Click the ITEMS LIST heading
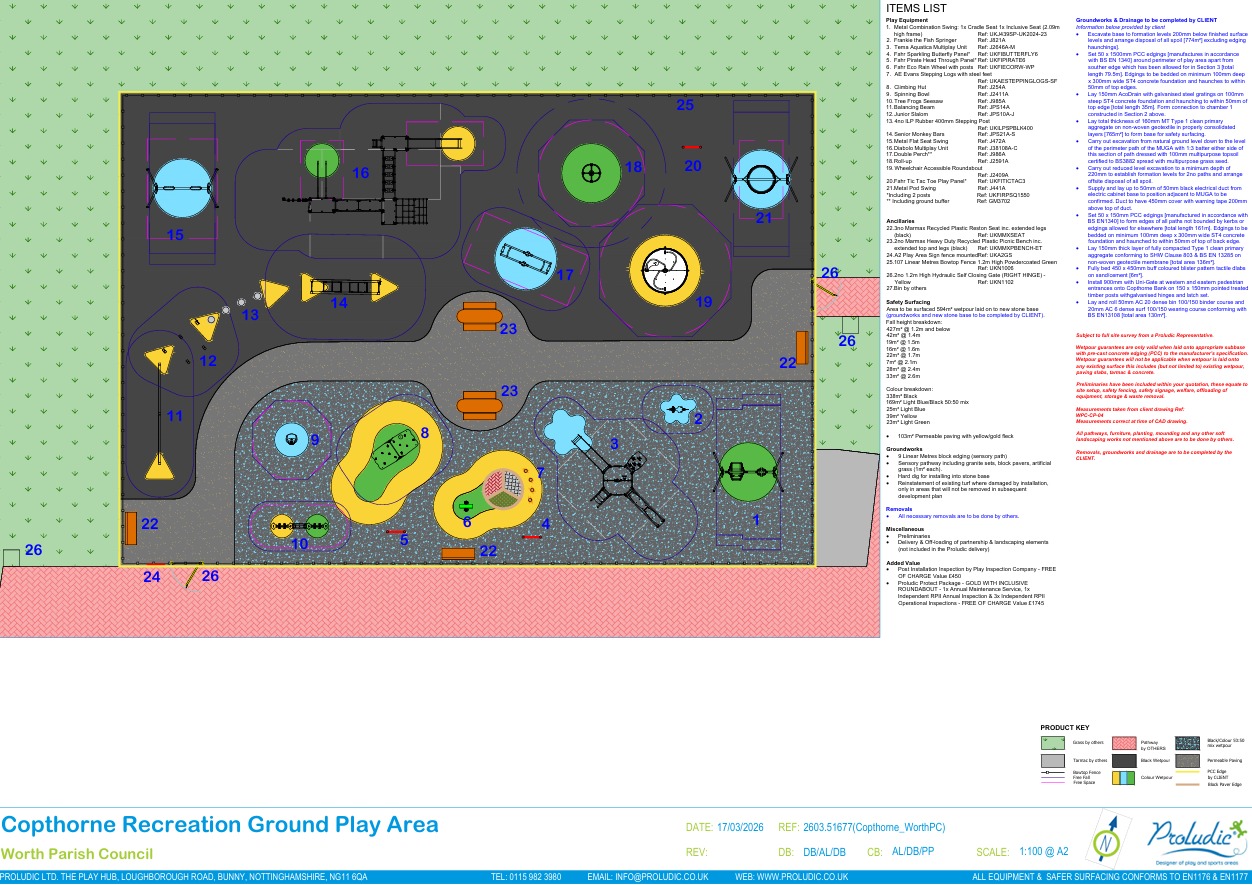1252x885 pixels. [917, 9]
